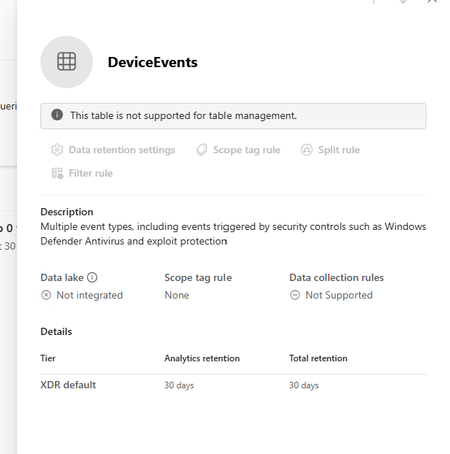450x454 pixels.
Task: Click the Not Supported status icon
Action: tap(295, 295)
